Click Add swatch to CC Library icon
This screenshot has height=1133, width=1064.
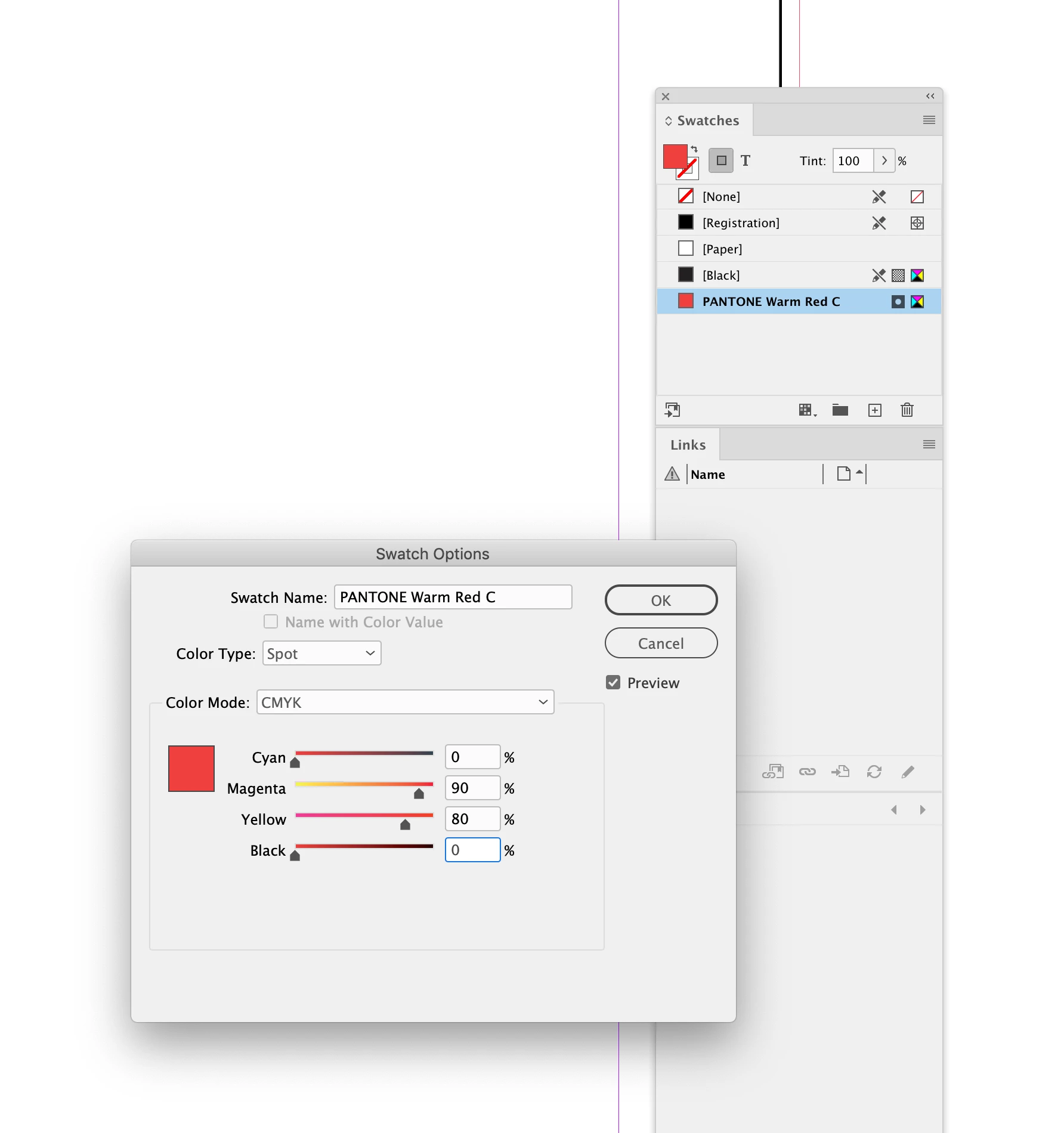673,410
